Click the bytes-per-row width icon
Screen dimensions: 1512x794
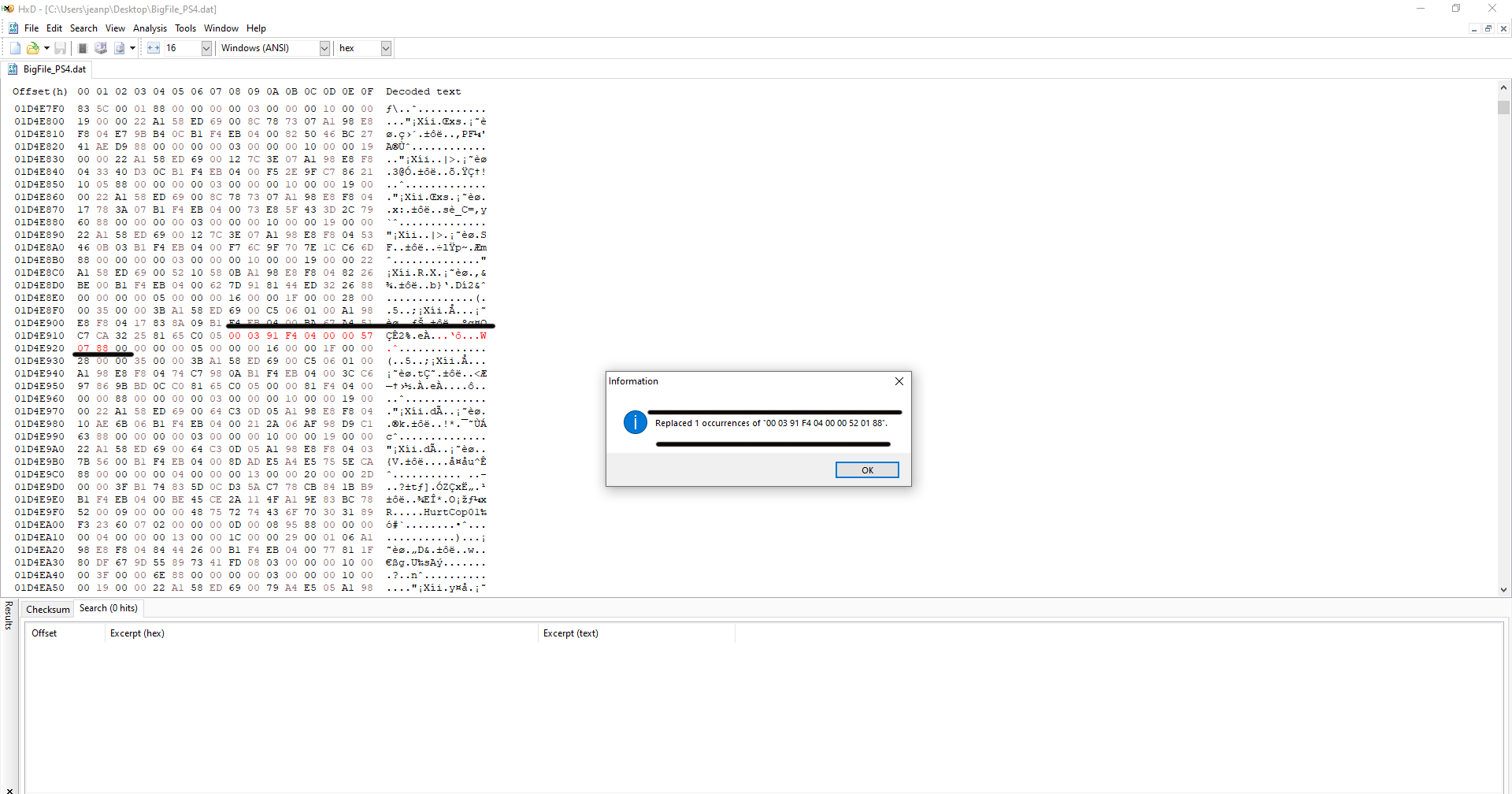pos(154,48)
